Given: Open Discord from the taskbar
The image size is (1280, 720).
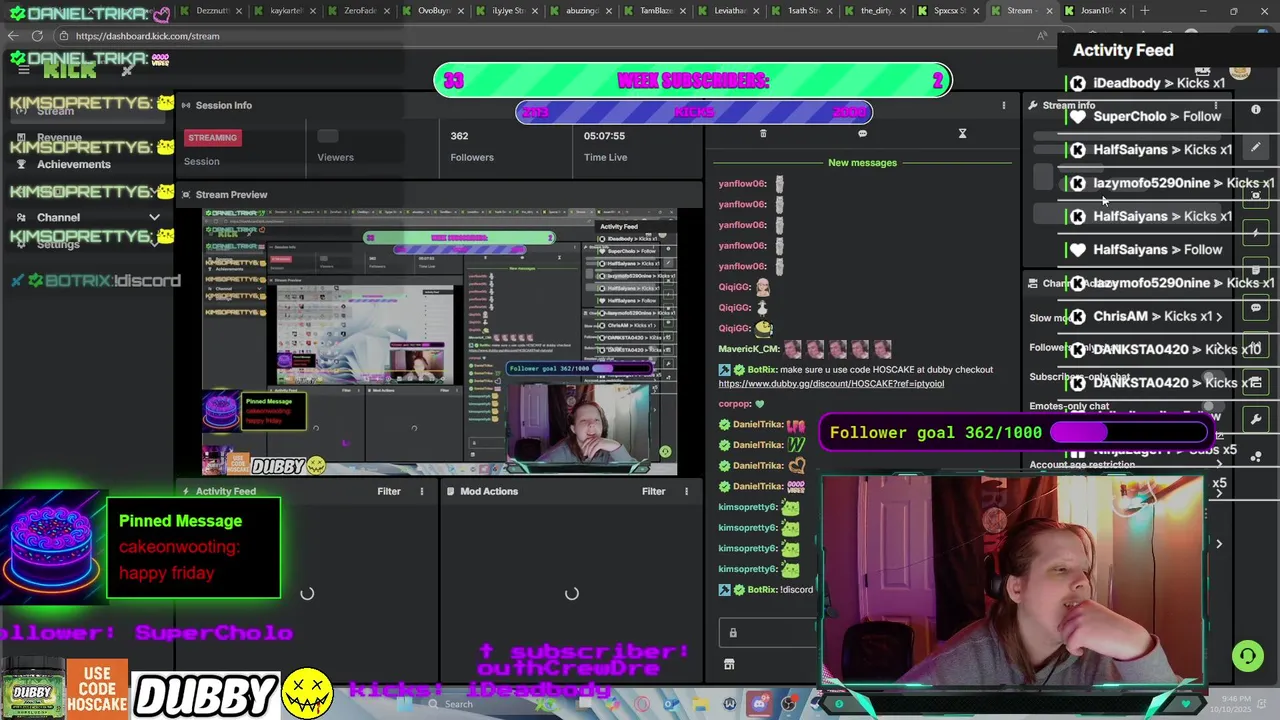Looking at the screenshot, I should click(x=759, y=704).
